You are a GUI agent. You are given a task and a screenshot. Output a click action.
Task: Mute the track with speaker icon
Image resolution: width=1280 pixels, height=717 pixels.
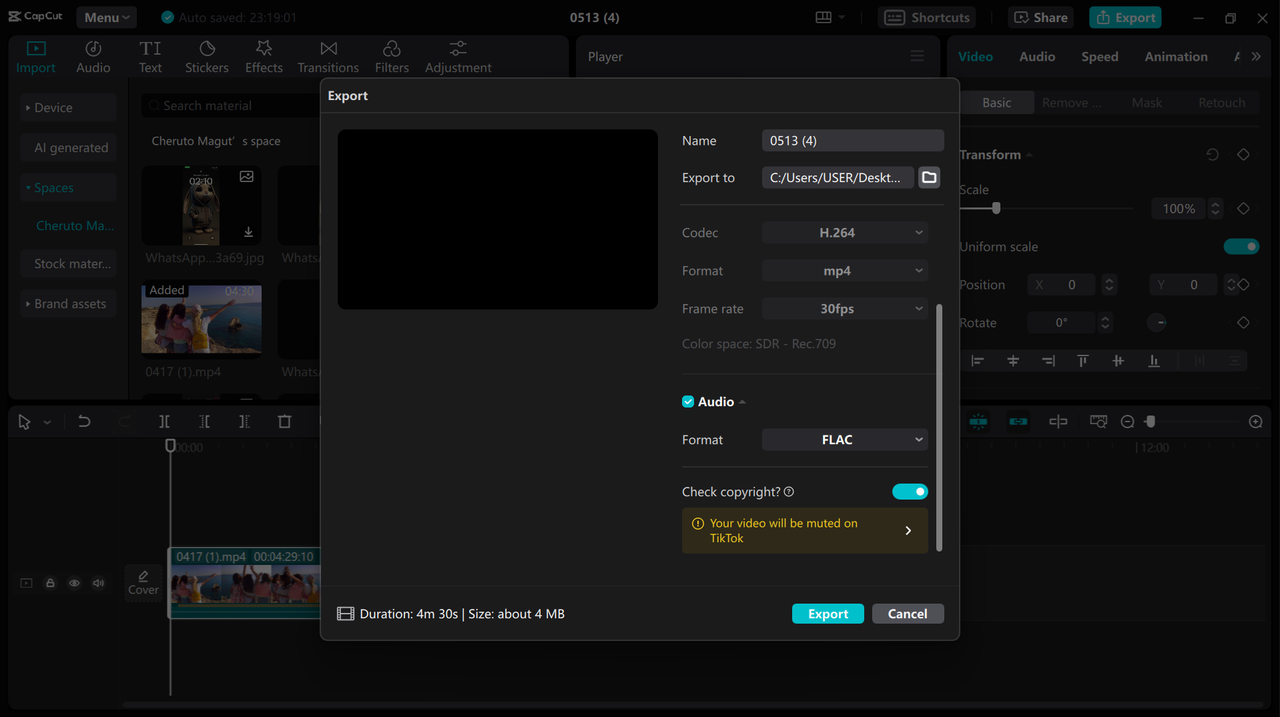click(98, 583)
